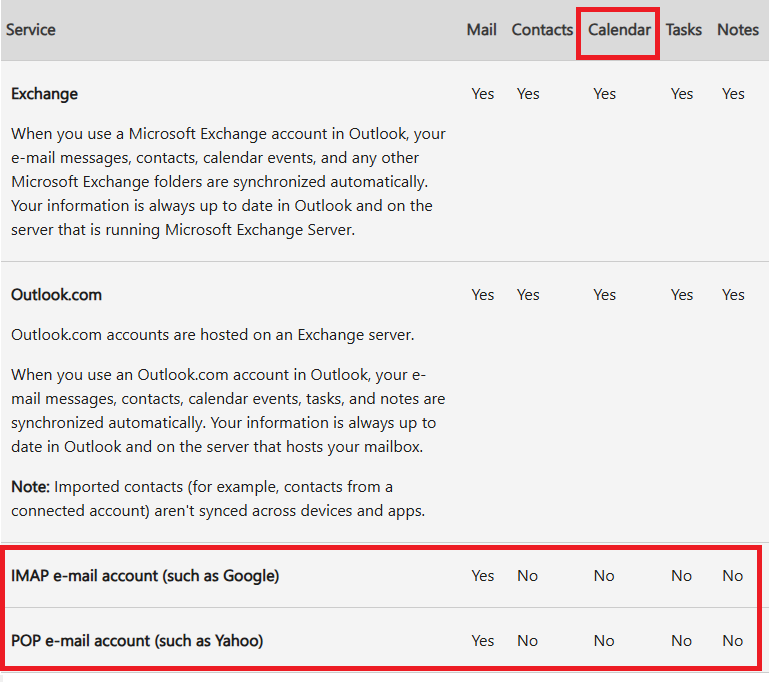This screenshot has width=776, height=682.
Task: Select the Tasks column header
Action: 683,30
